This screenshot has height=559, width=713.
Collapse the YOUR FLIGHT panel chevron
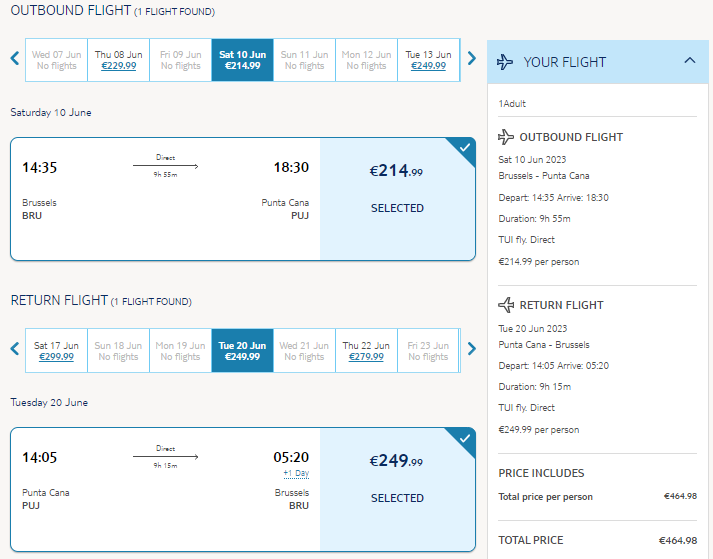(x=690, y=60)
